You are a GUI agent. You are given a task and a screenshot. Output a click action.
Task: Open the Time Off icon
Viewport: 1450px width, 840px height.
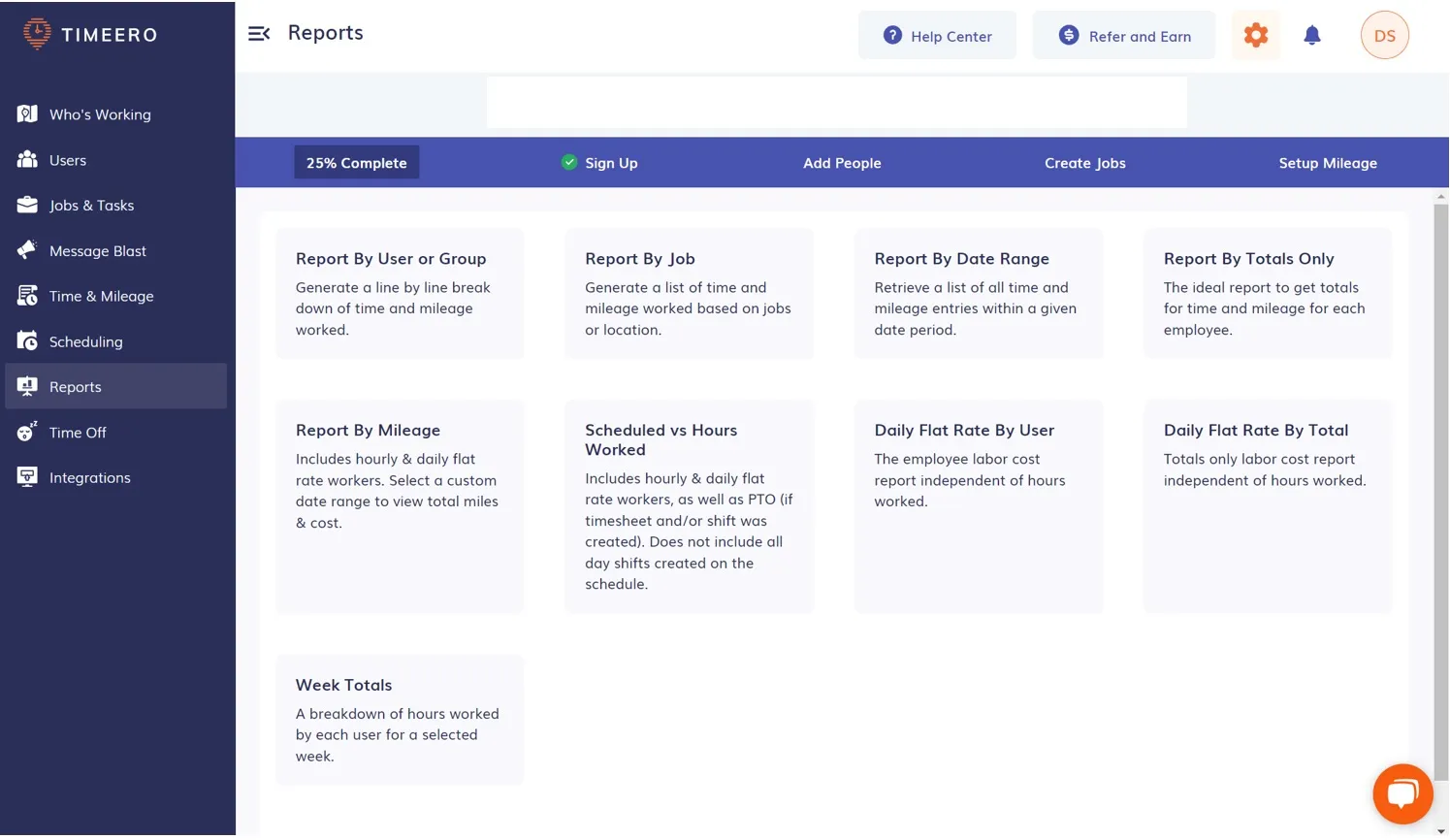[27, 432]
